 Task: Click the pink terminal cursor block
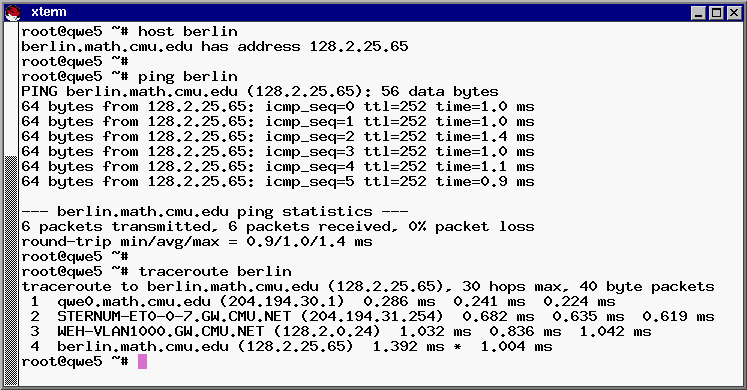click(x=142, y=361)
